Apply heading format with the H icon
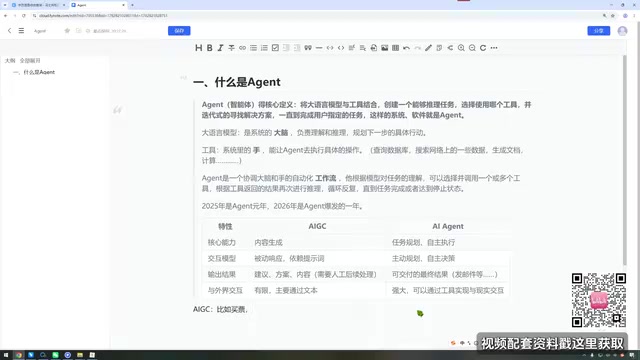Image resolution: width=640 pixels, height=360 pixels. click(x=198, y=48)
